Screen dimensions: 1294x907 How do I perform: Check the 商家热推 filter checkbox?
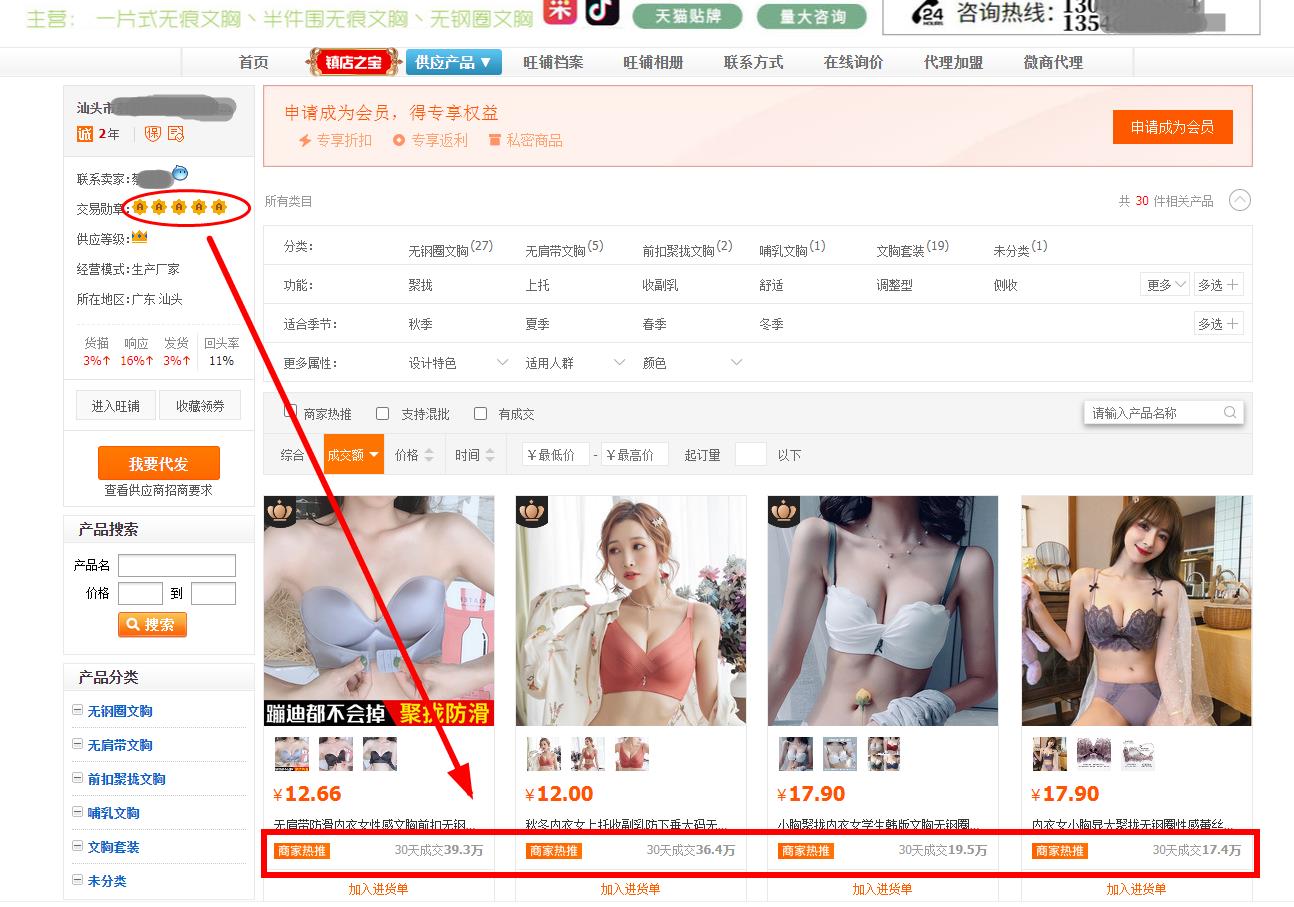[x=291, y=412]
